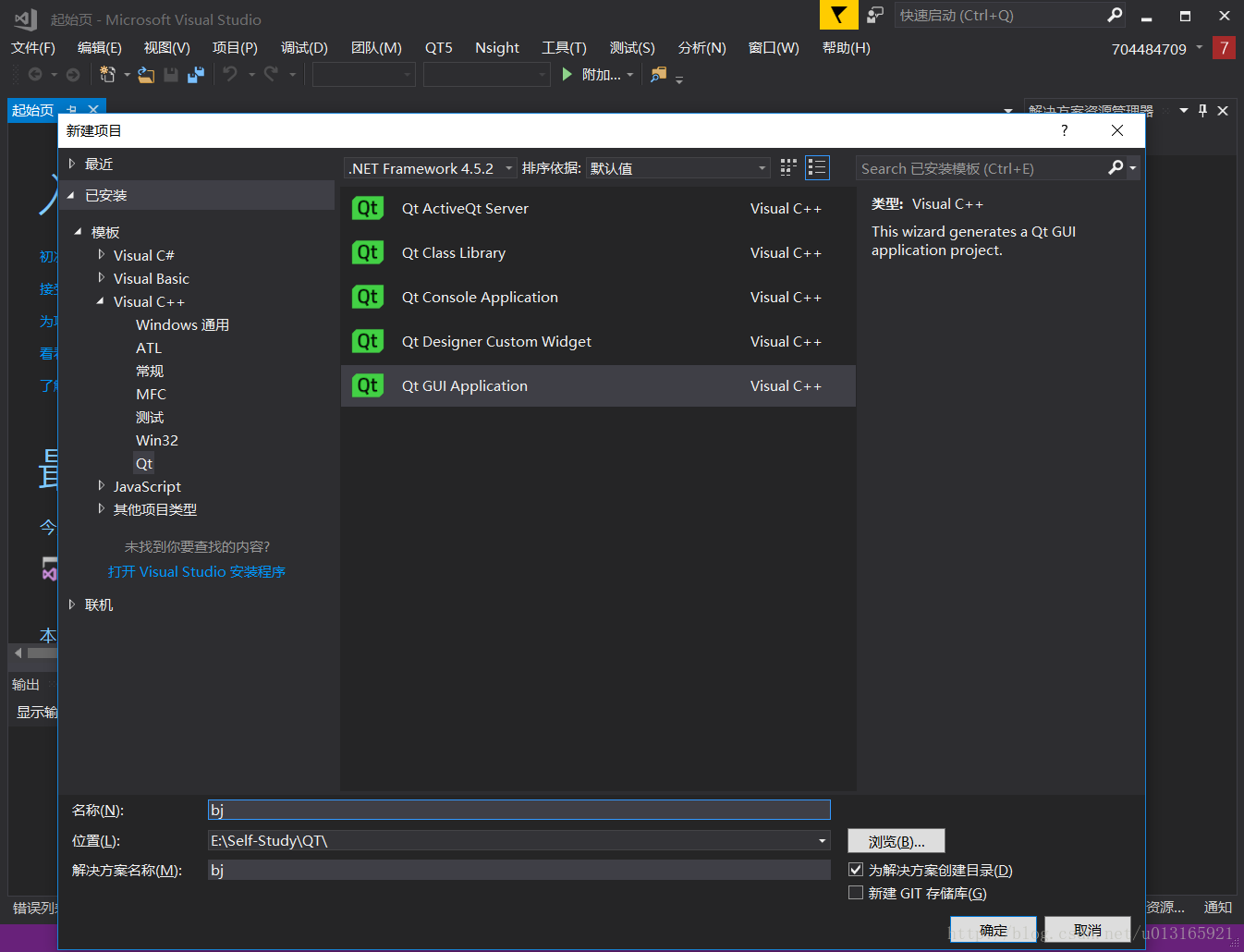Open the Nsight menu
The width and height of the screenshot is (1244, 952).
coord(497,47)
